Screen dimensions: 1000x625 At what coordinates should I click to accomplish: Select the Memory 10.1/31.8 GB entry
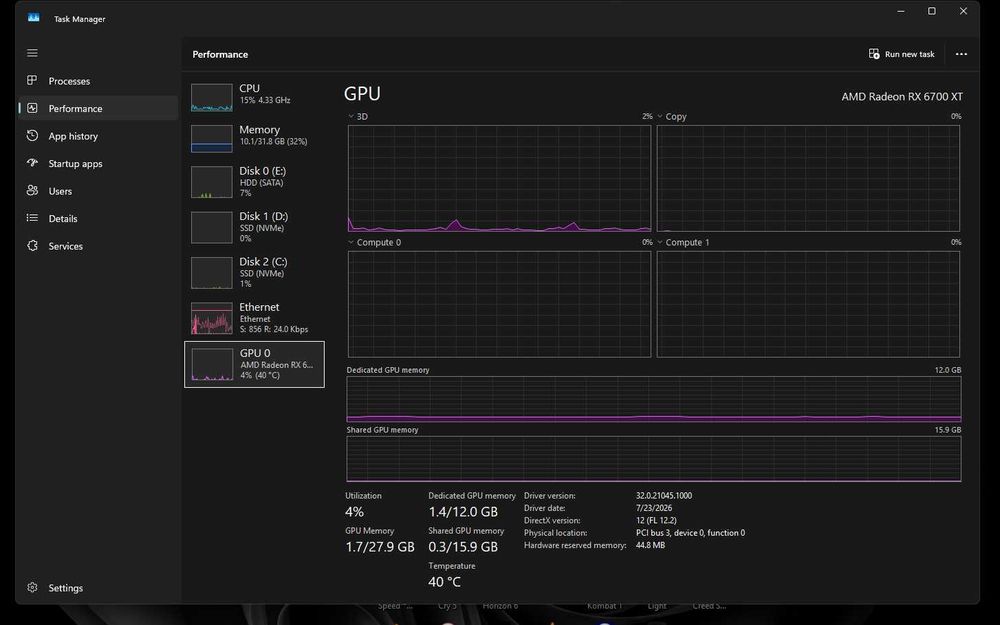pyautogui.click(x=273, y=135)
